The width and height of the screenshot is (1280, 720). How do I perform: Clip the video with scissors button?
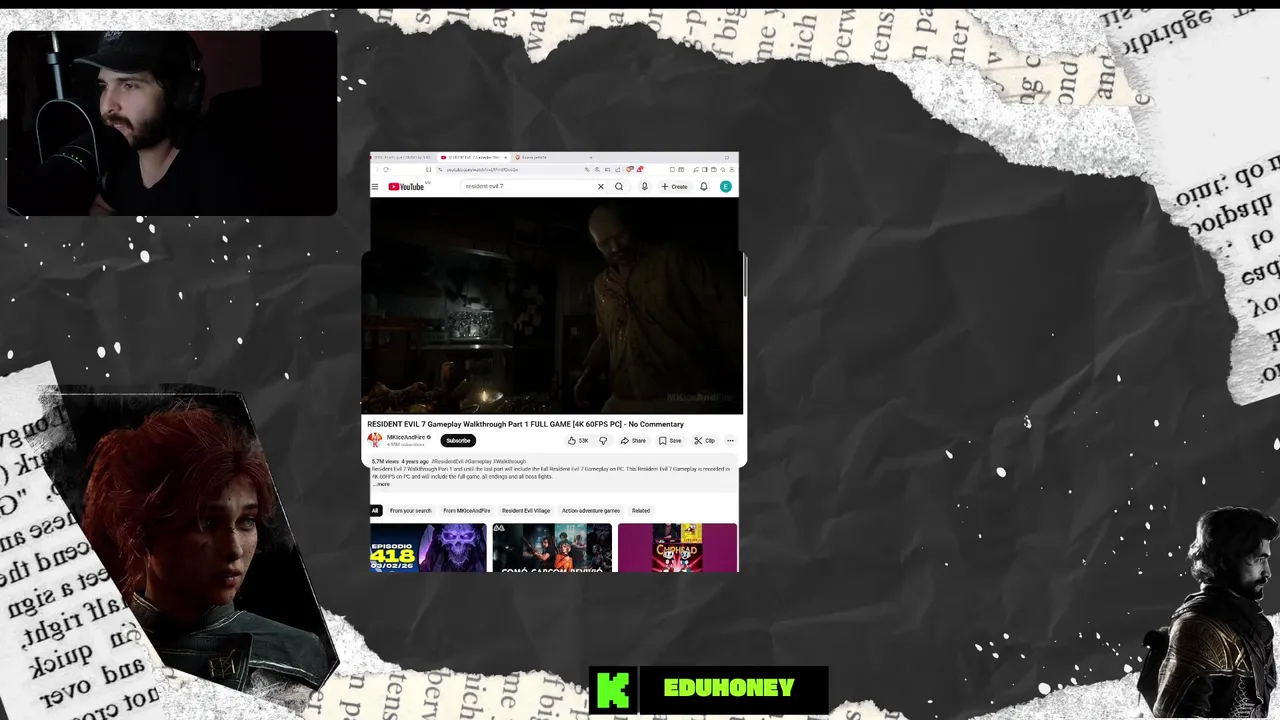pos(705,441)
